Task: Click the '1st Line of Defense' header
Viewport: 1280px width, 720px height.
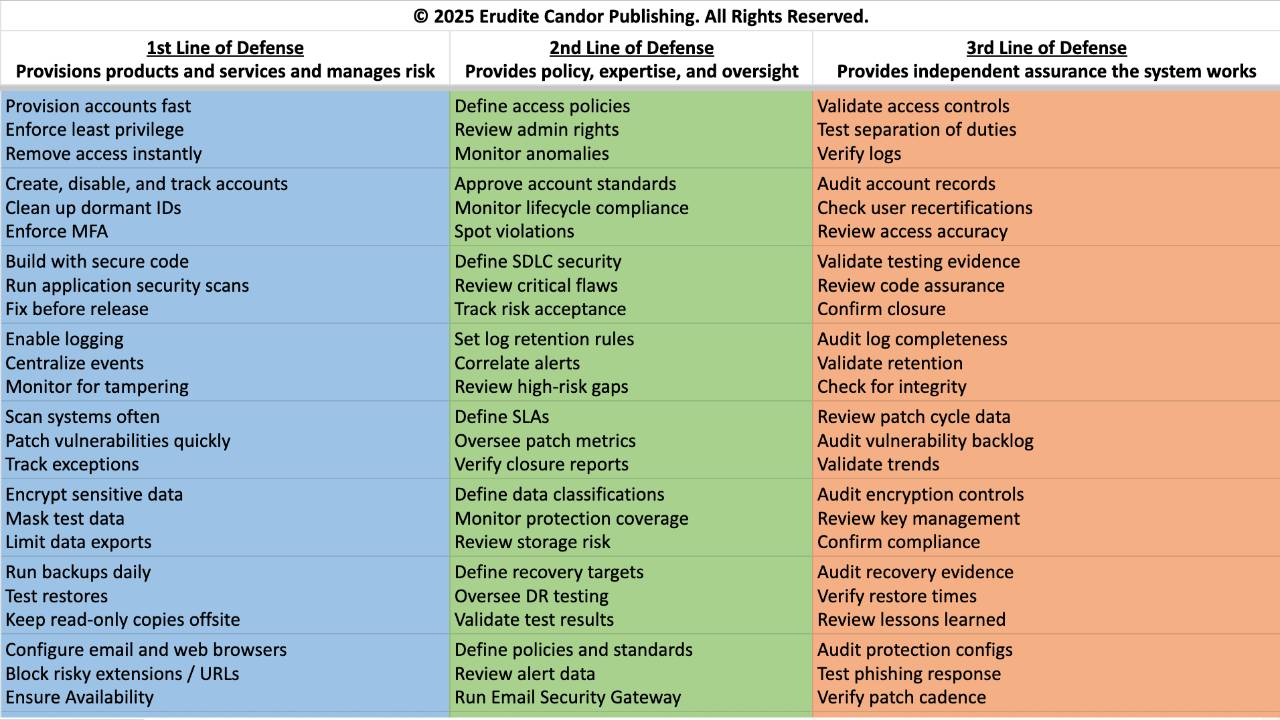Action: 225,48
